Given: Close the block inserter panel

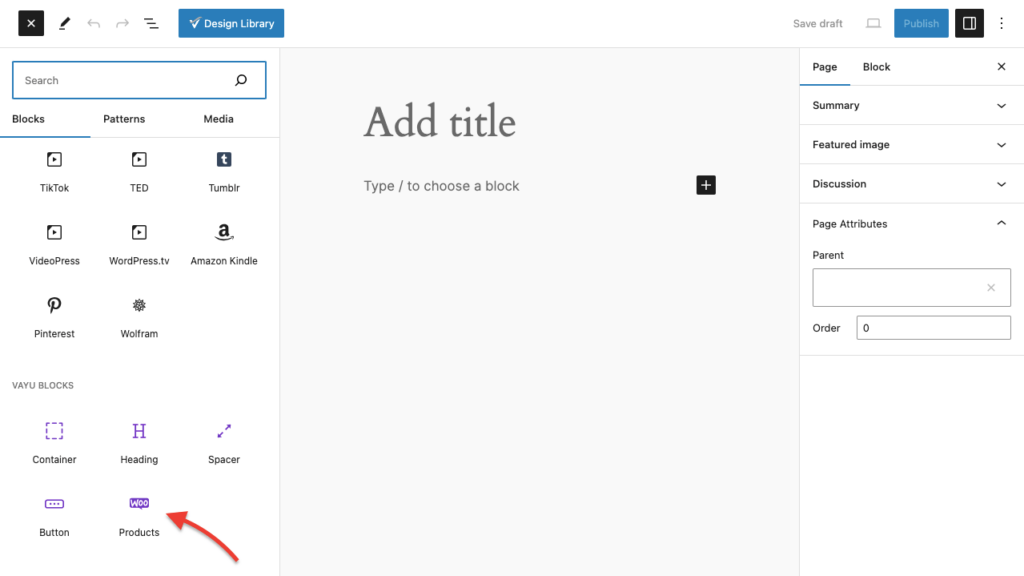Looking at the screenshot, I should coord(31,23).
